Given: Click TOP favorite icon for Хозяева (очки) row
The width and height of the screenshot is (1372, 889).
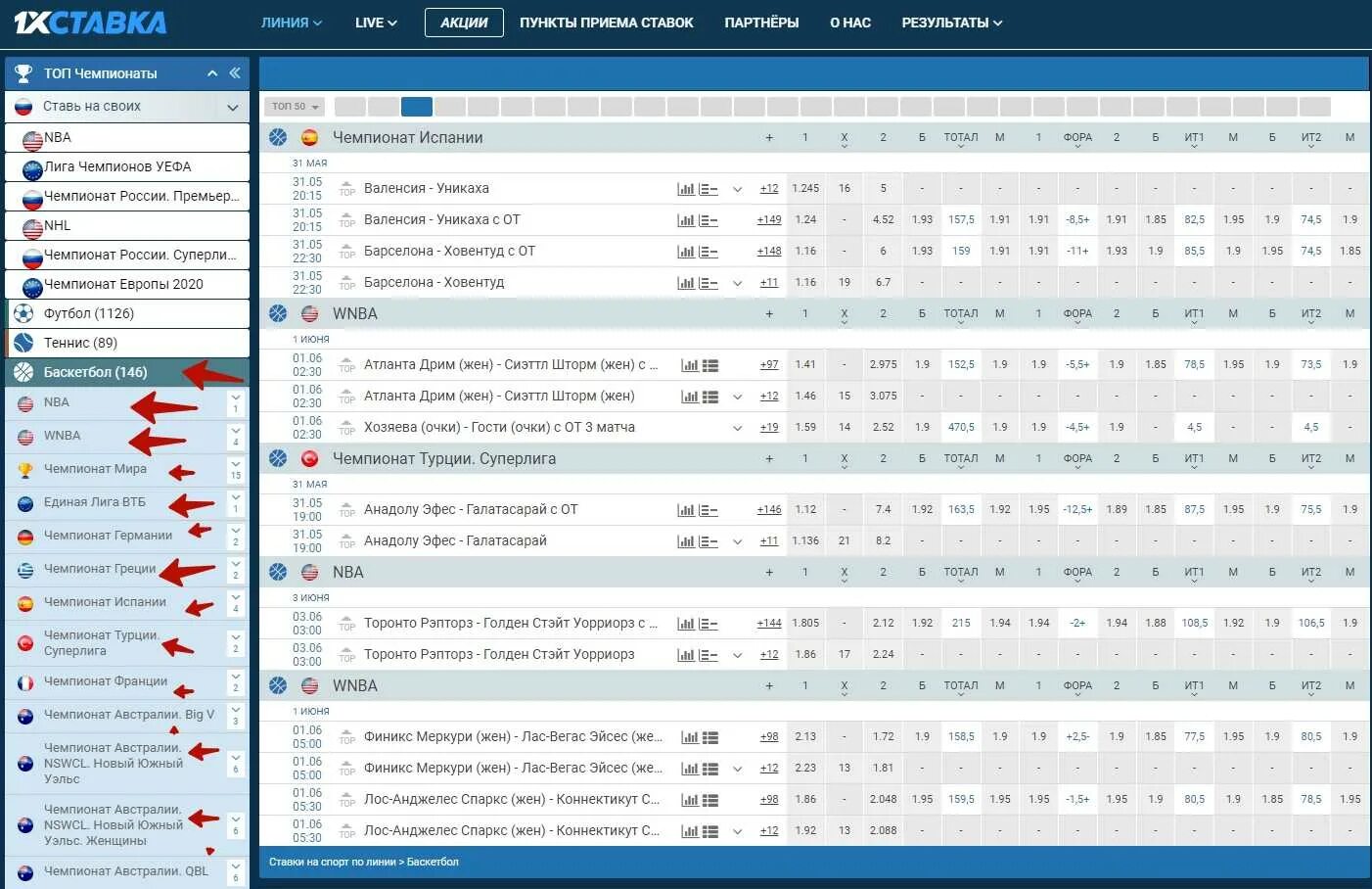Looking at the screenshot, I should click(346, 427).
